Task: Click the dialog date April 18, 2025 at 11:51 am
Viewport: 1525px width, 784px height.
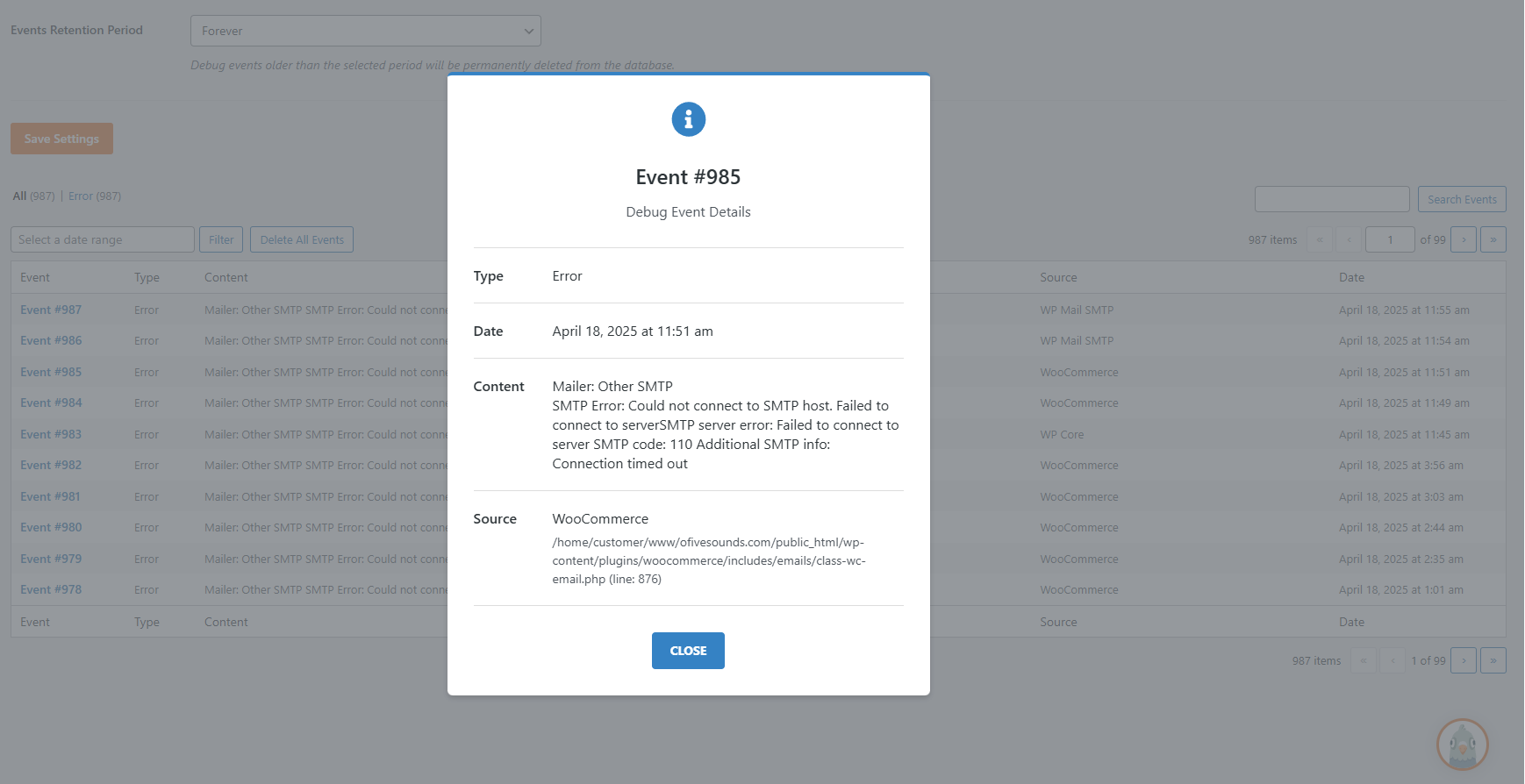Action: [633, 331]
